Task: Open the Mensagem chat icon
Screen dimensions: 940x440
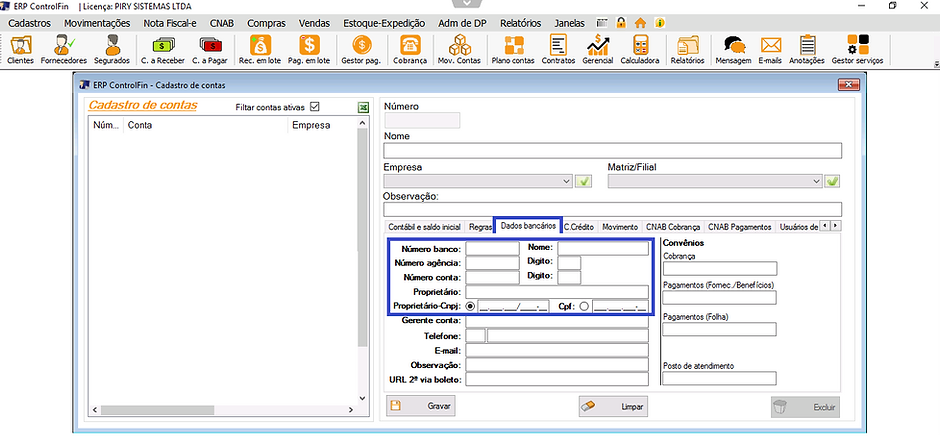Action: pos(733,50)
